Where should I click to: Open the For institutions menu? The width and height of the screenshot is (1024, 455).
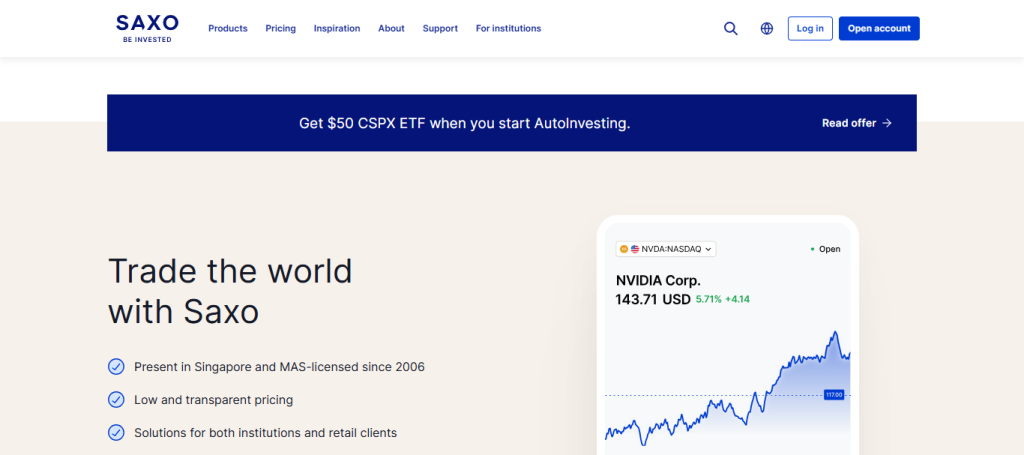508,29
